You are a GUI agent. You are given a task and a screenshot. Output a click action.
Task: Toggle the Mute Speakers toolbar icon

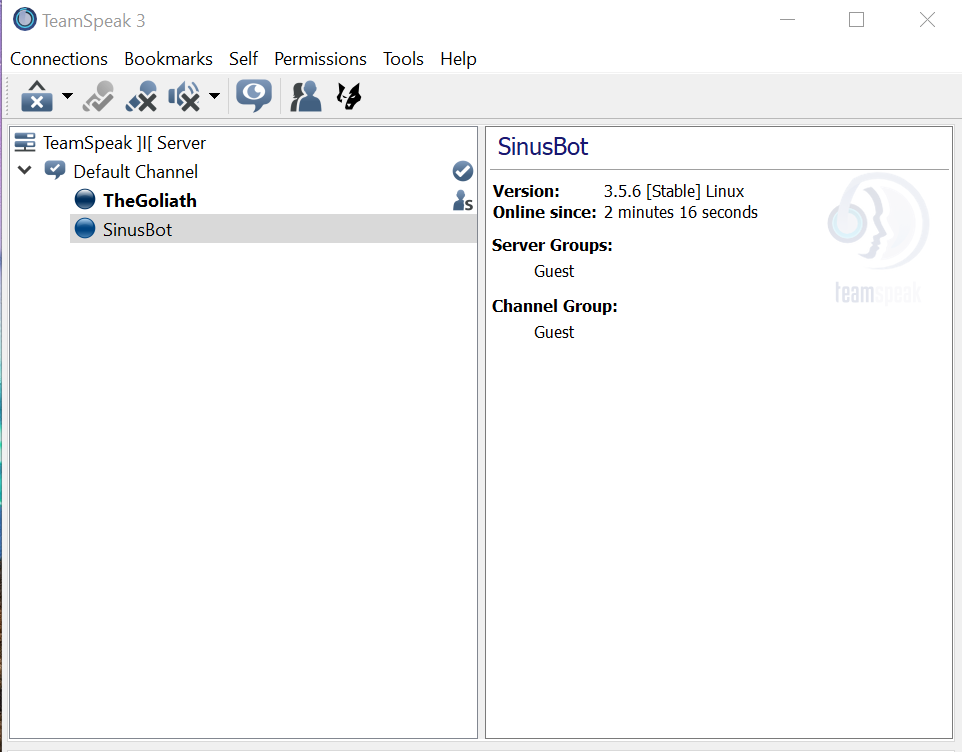tap(184, 96)
